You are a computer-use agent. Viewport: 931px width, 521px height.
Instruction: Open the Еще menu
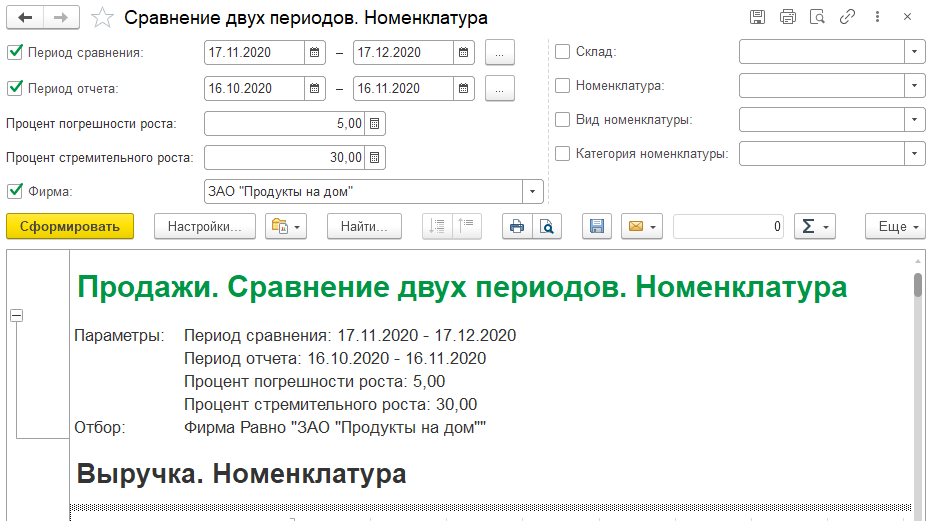[895, 227]
